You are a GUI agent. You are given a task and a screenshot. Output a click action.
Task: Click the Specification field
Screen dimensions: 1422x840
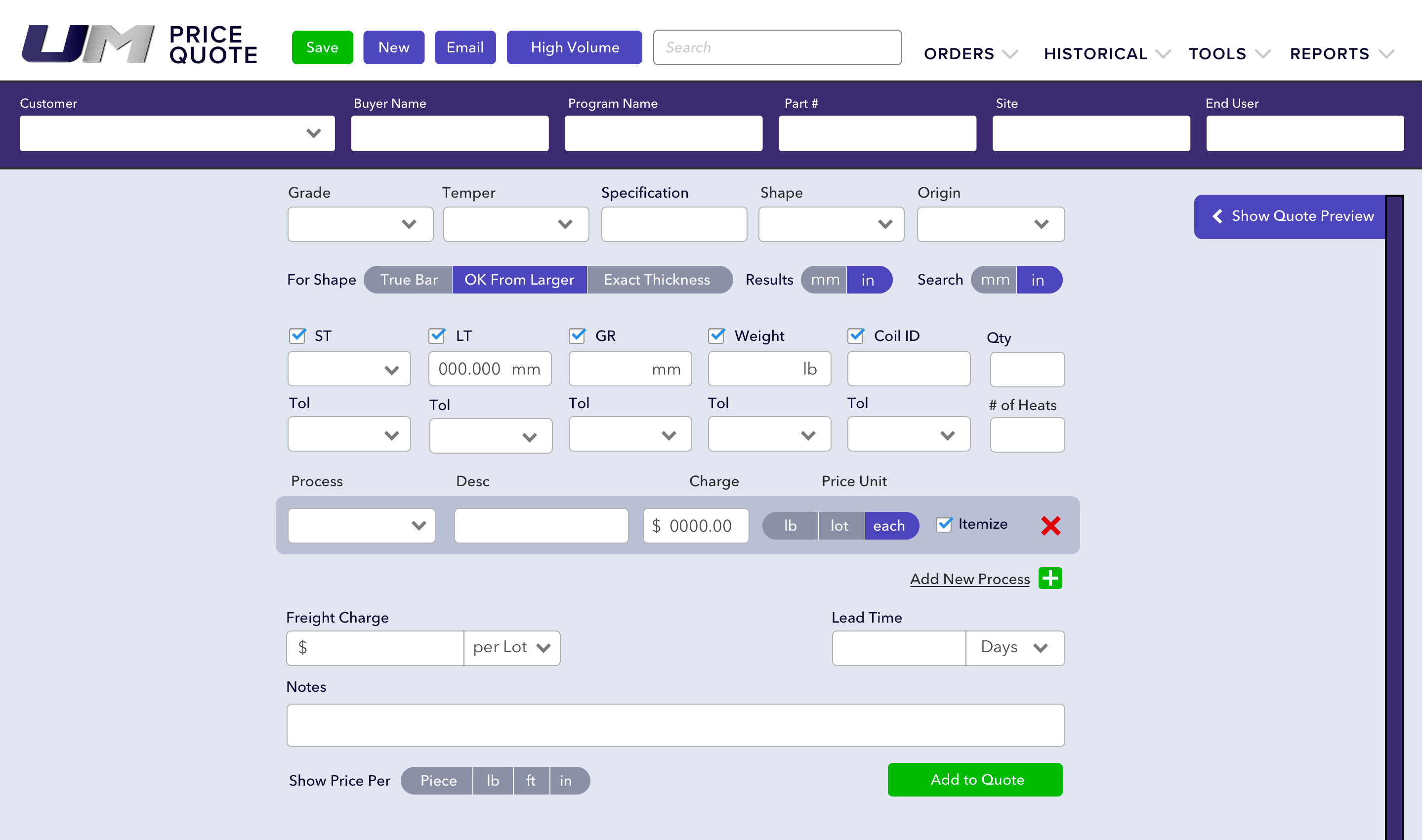click(x=674, y=224)
